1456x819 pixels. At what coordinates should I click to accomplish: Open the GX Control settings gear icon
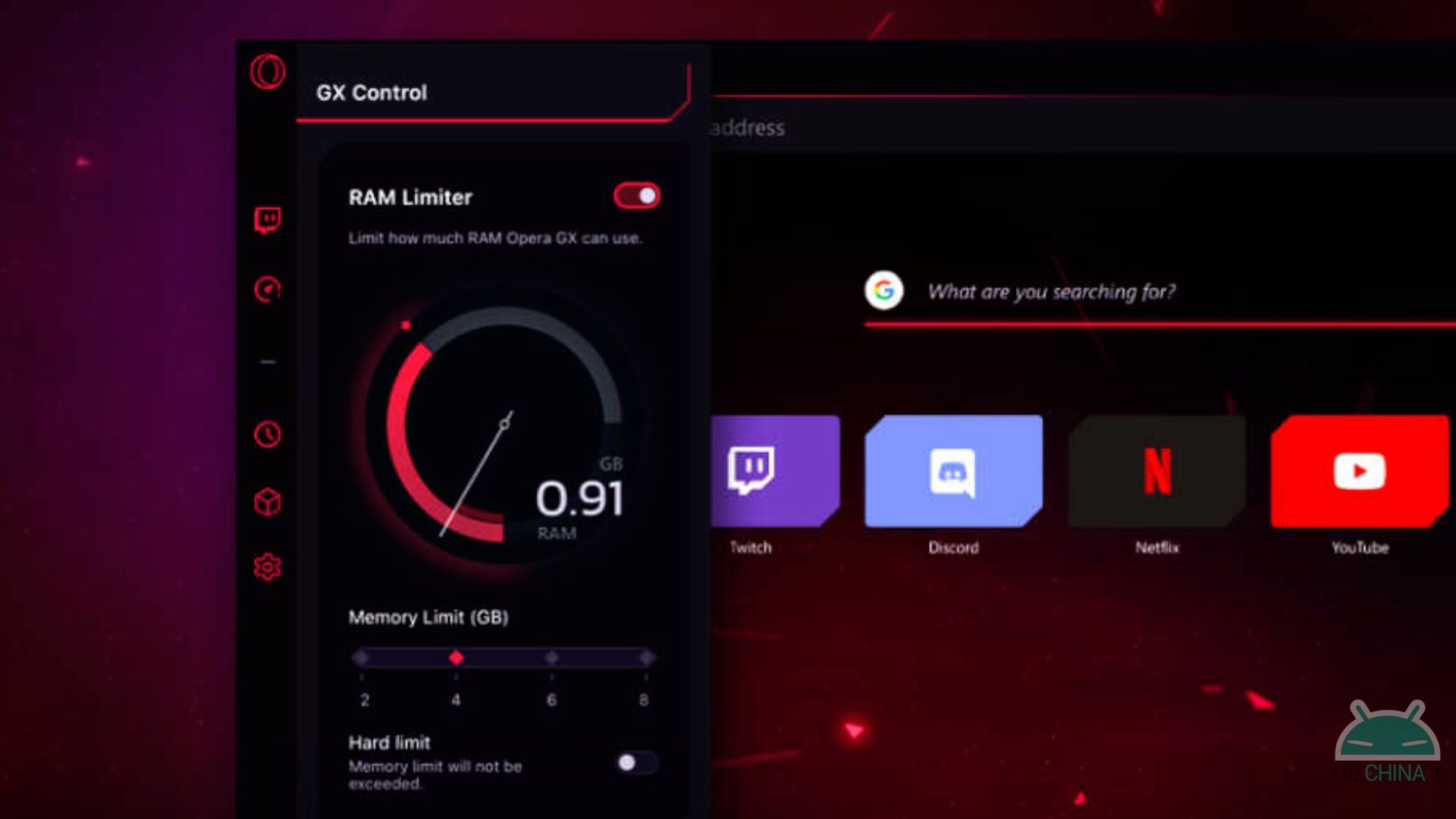pos(267,567)
